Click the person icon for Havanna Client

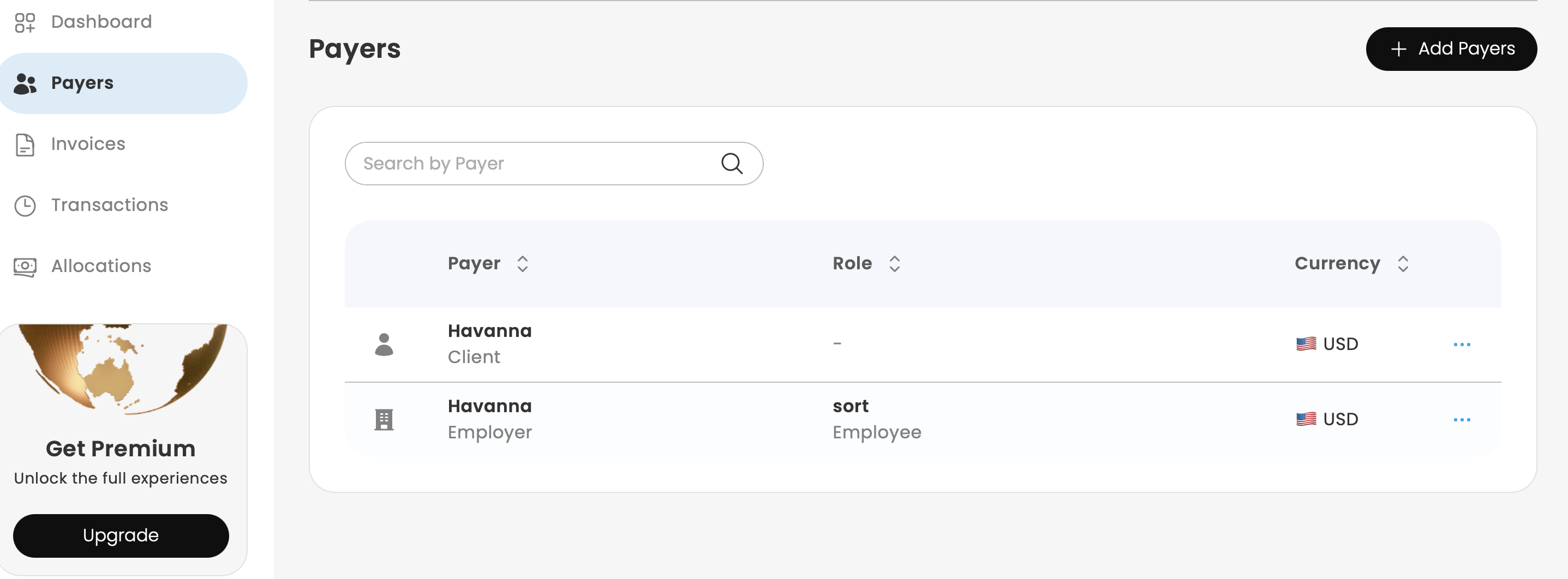click(x=384, y=344)
